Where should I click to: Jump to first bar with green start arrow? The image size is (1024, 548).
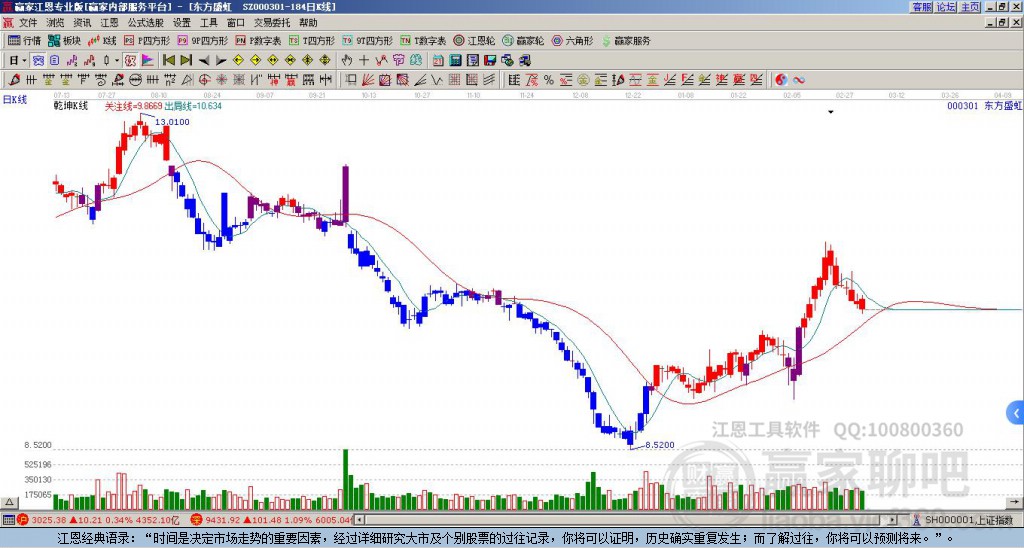(x=168, y=60)
